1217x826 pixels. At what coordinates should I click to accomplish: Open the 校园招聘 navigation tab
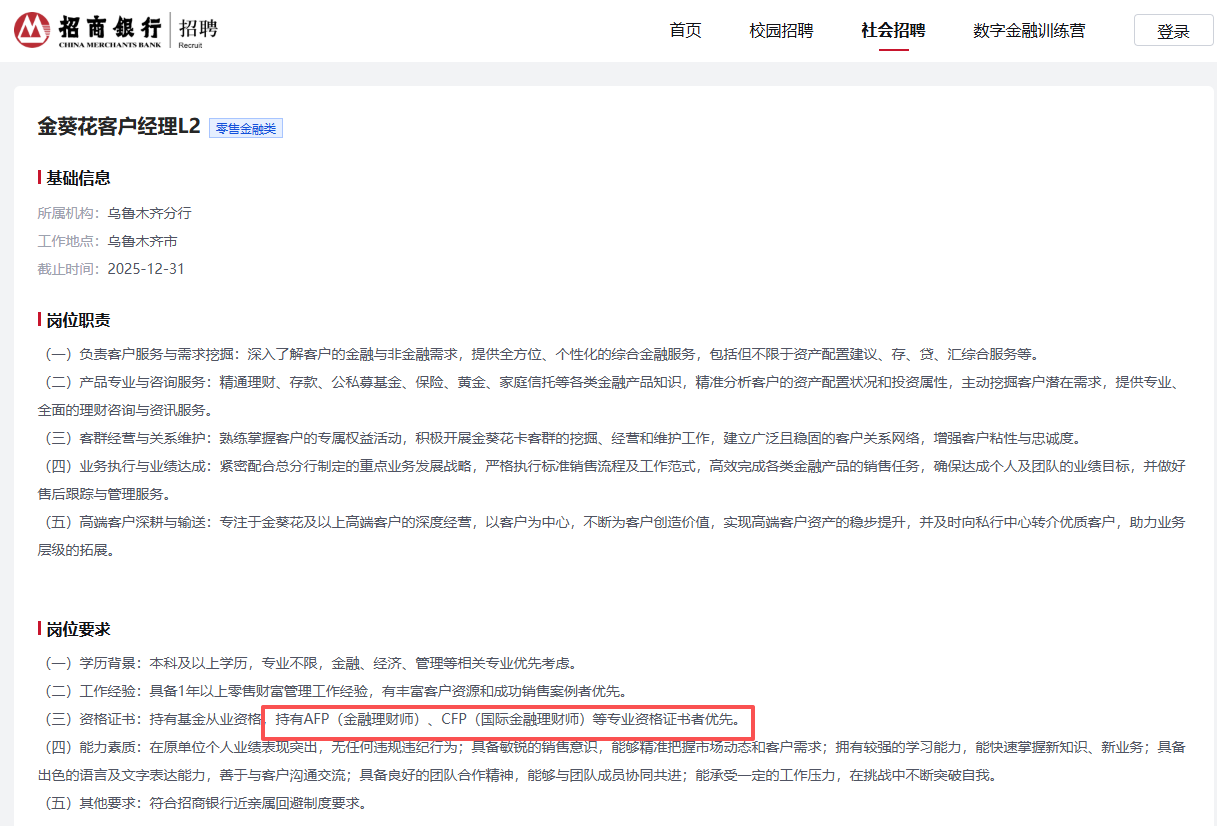pyautogui.click(x=781, y=31)
